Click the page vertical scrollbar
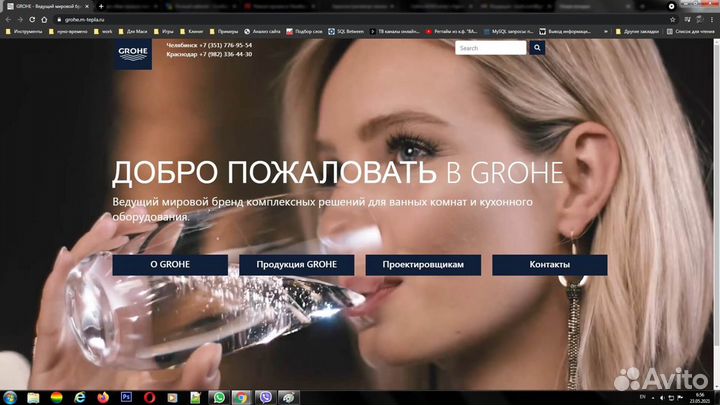This screenshot has width=720, height=405. click(x=716, y=214)
